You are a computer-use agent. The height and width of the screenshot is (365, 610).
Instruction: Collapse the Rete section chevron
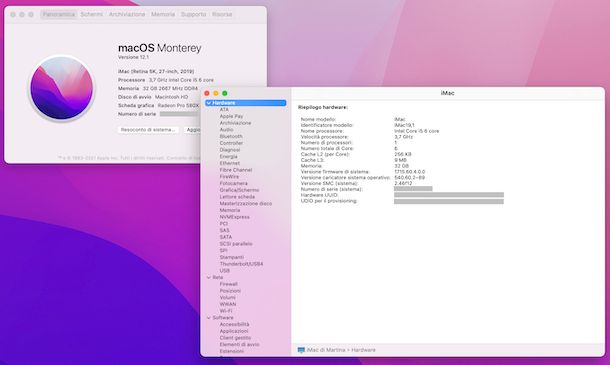point(209,277)
